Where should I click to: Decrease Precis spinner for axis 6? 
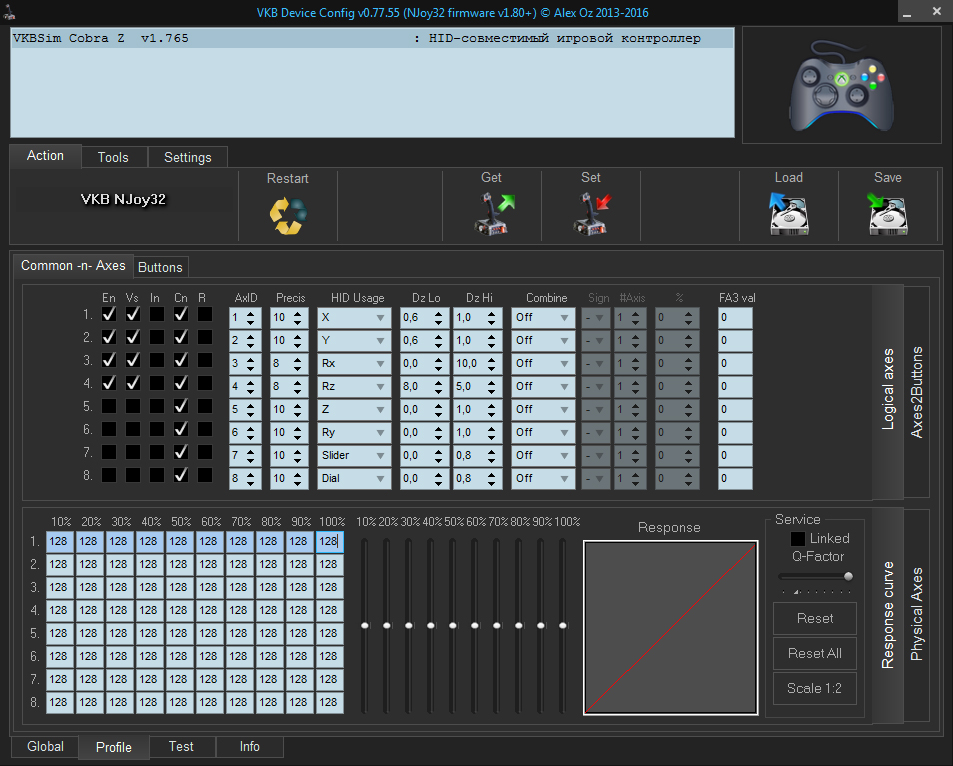pos(297,436)
